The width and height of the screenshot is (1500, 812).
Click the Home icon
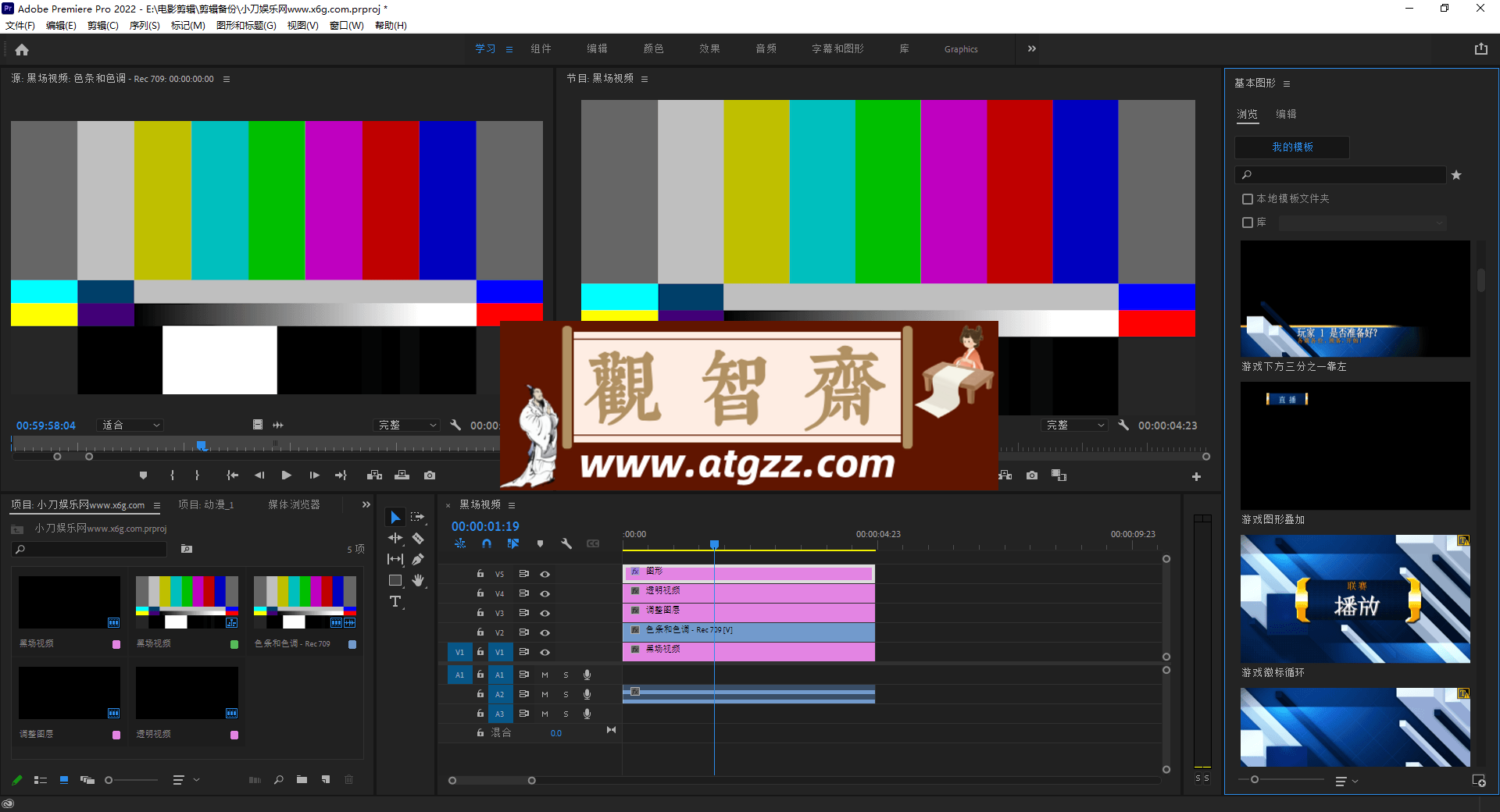[22, 49]
